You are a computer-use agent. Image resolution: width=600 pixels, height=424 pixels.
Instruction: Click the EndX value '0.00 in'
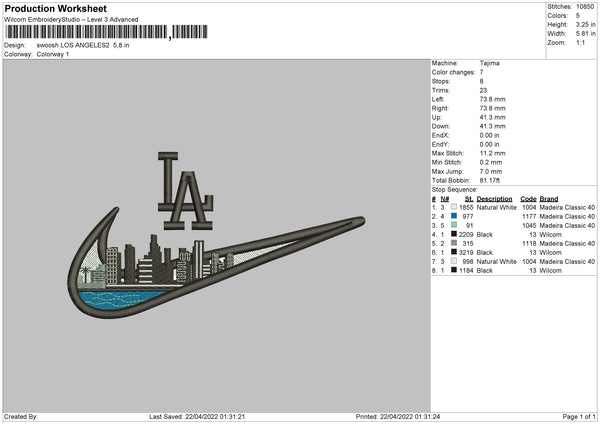click(x=489, y=135)
